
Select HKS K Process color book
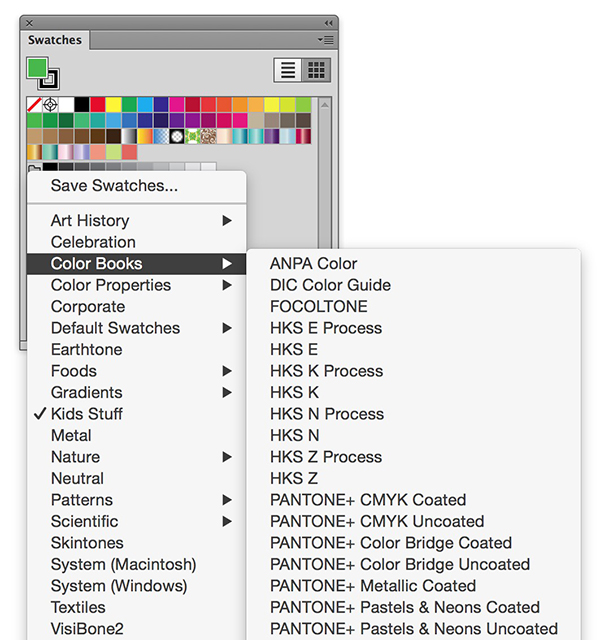pos(413,371)
